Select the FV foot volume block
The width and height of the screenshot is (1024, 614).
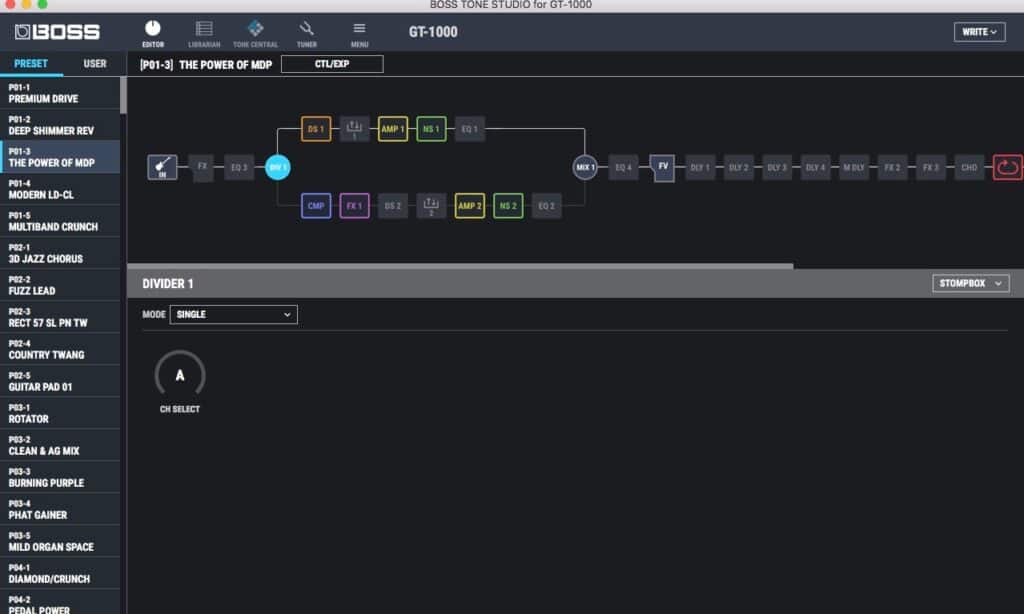coord(662,167)
